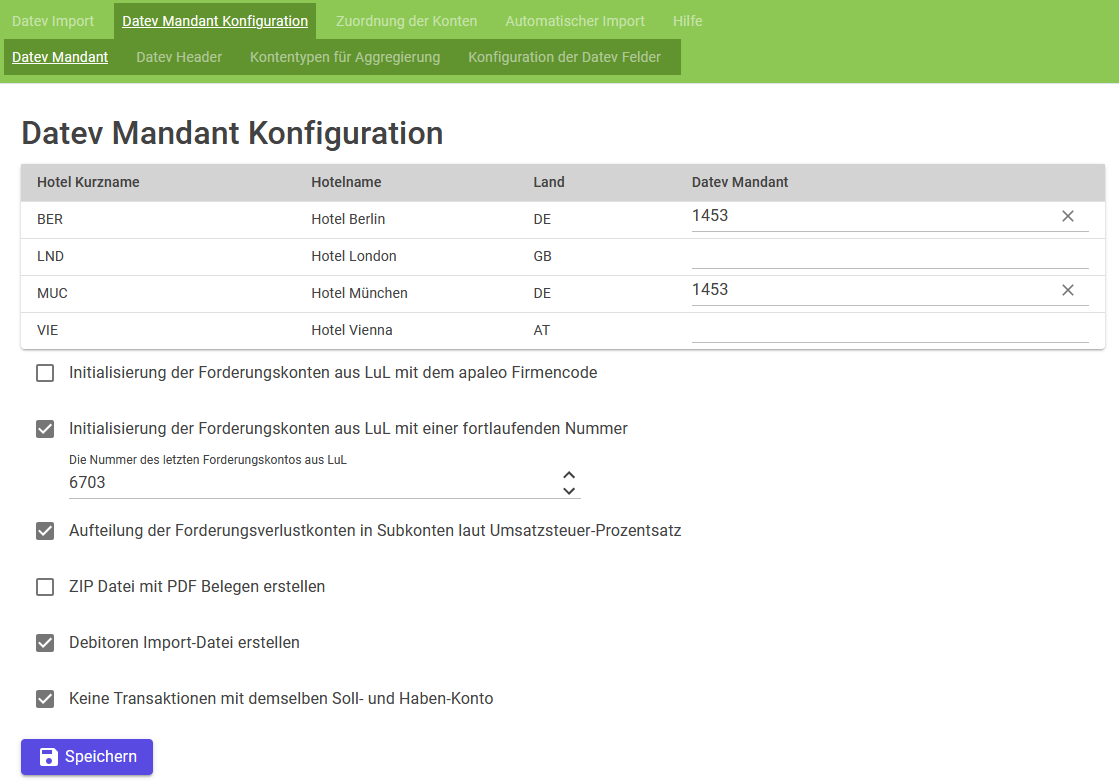Enable ZIP Datei mit PDF Belegen erstellen
The height and width of the screenshot is (783, 1119).
(45, 587)
